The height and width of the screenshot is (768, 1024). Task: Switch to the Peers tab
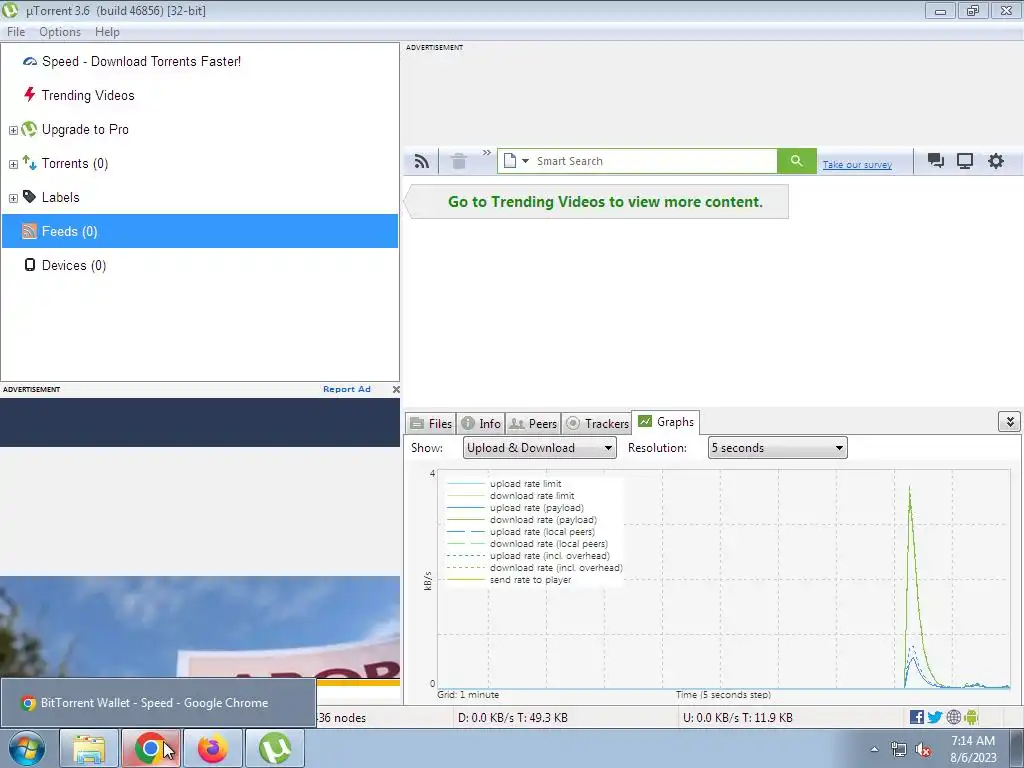533,423
